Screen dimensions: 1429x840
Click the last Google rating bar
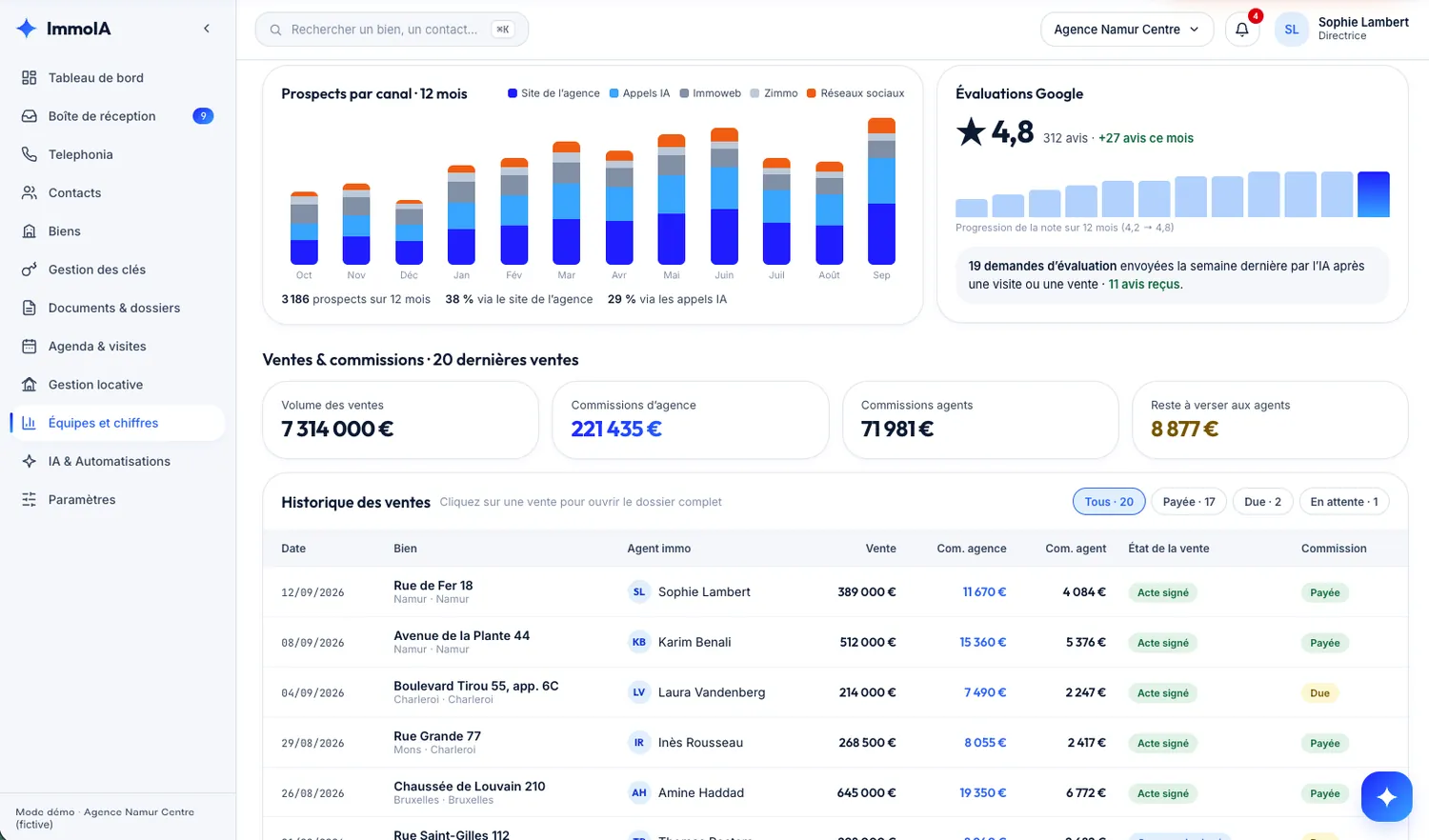(x=1373, y=194)
